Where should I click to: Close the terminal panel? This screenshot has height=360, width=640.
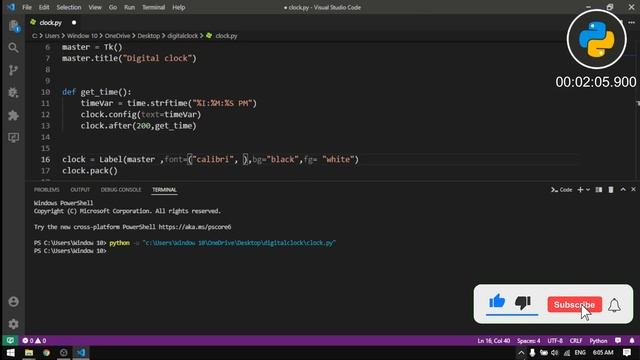point(633,189)
